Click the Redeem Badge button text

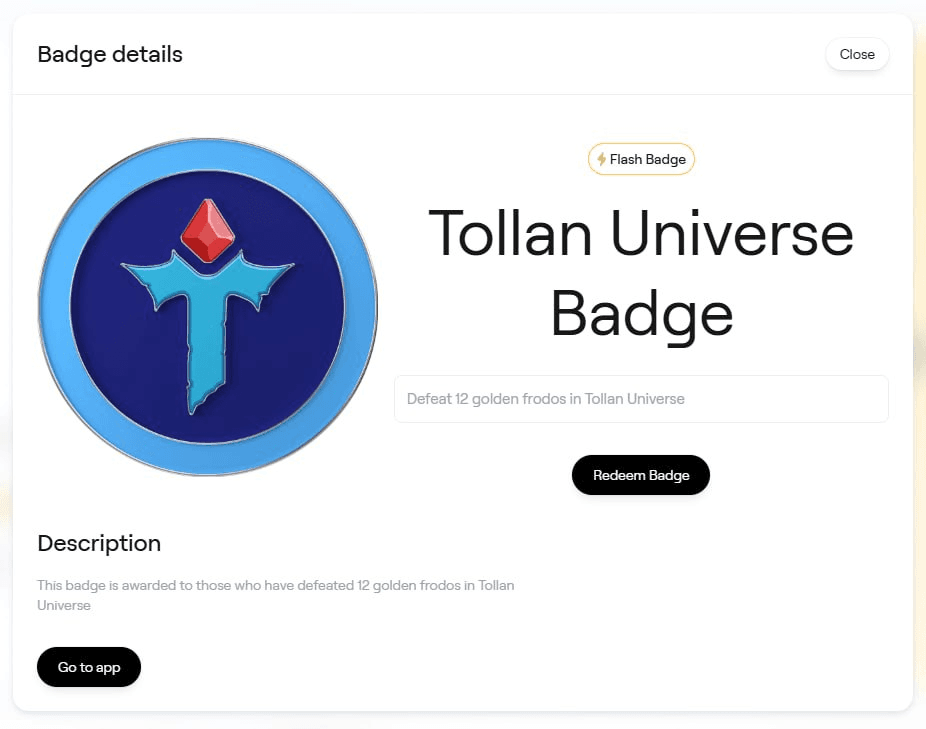pyautogui.click(x=641, y=475)
